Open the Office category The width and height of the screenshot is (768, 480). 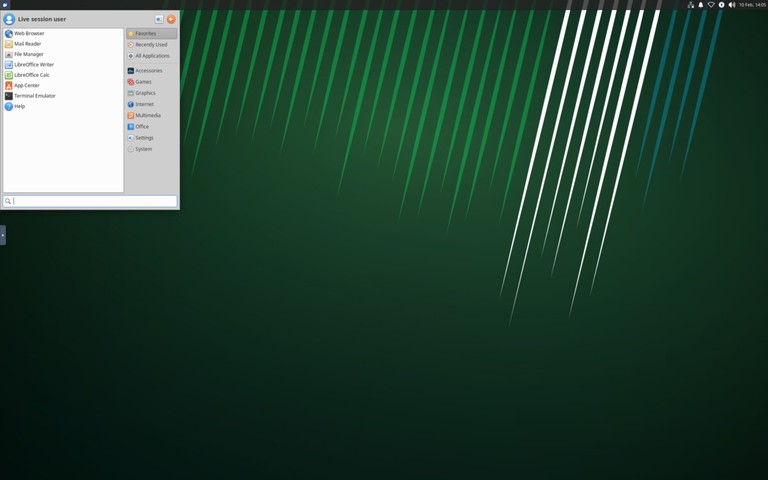point(151,126)
